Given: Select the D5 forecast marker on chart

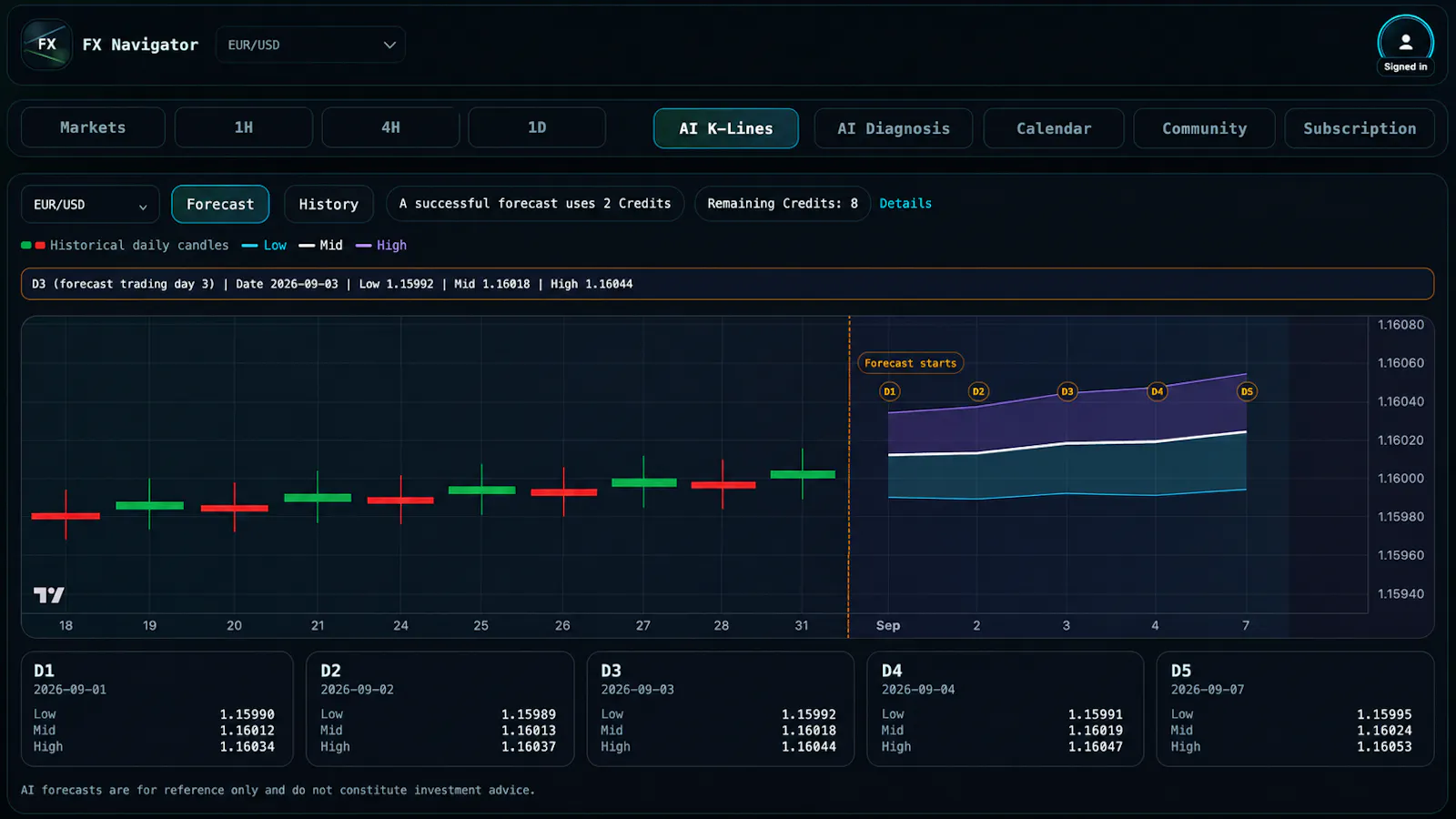Looking at the screenshot, I should coord(1247,391).
